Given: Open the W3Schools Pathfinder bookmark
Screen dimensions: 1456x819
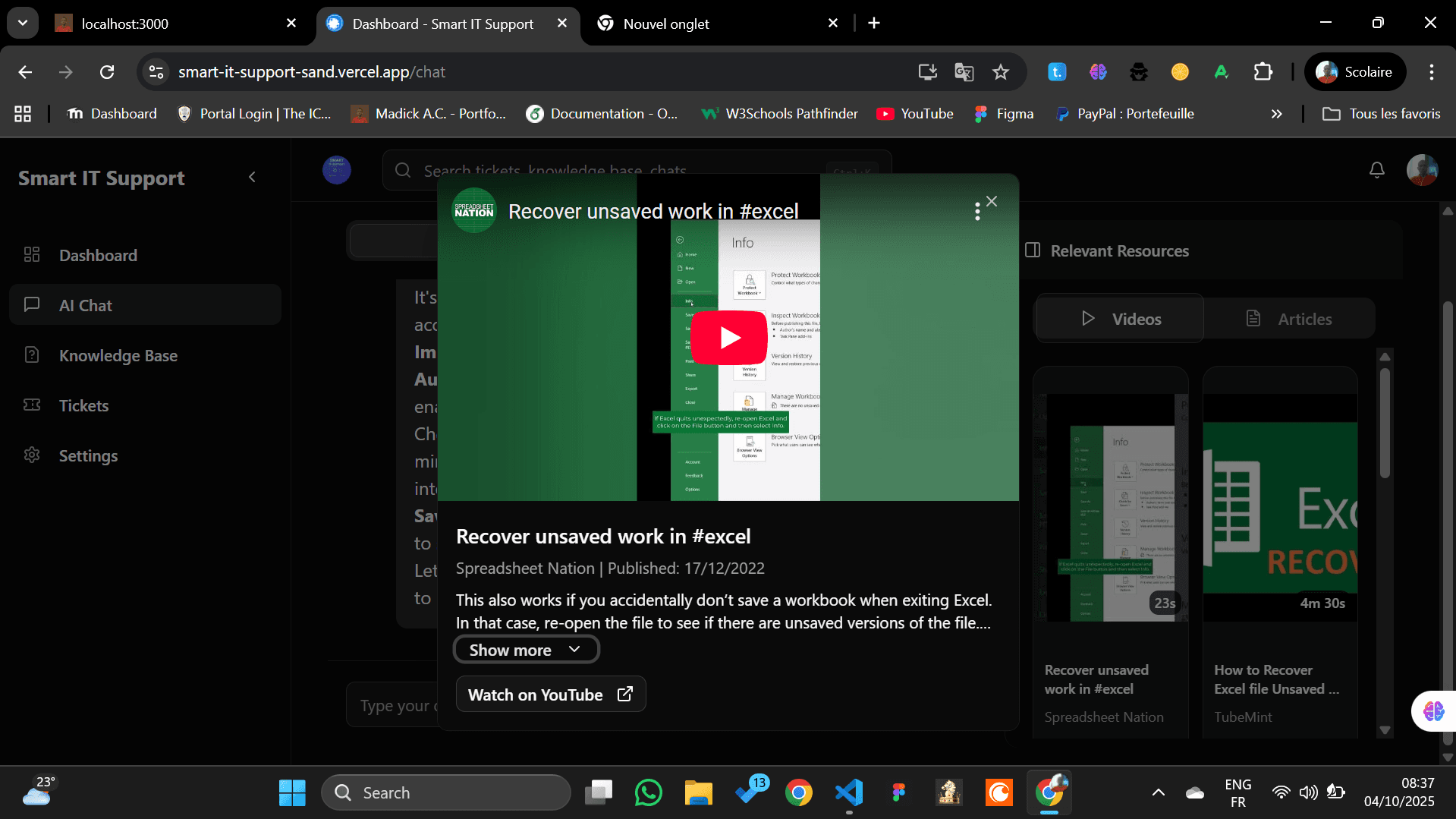Looking at the screenshot, I should click(x=780, y=114).
